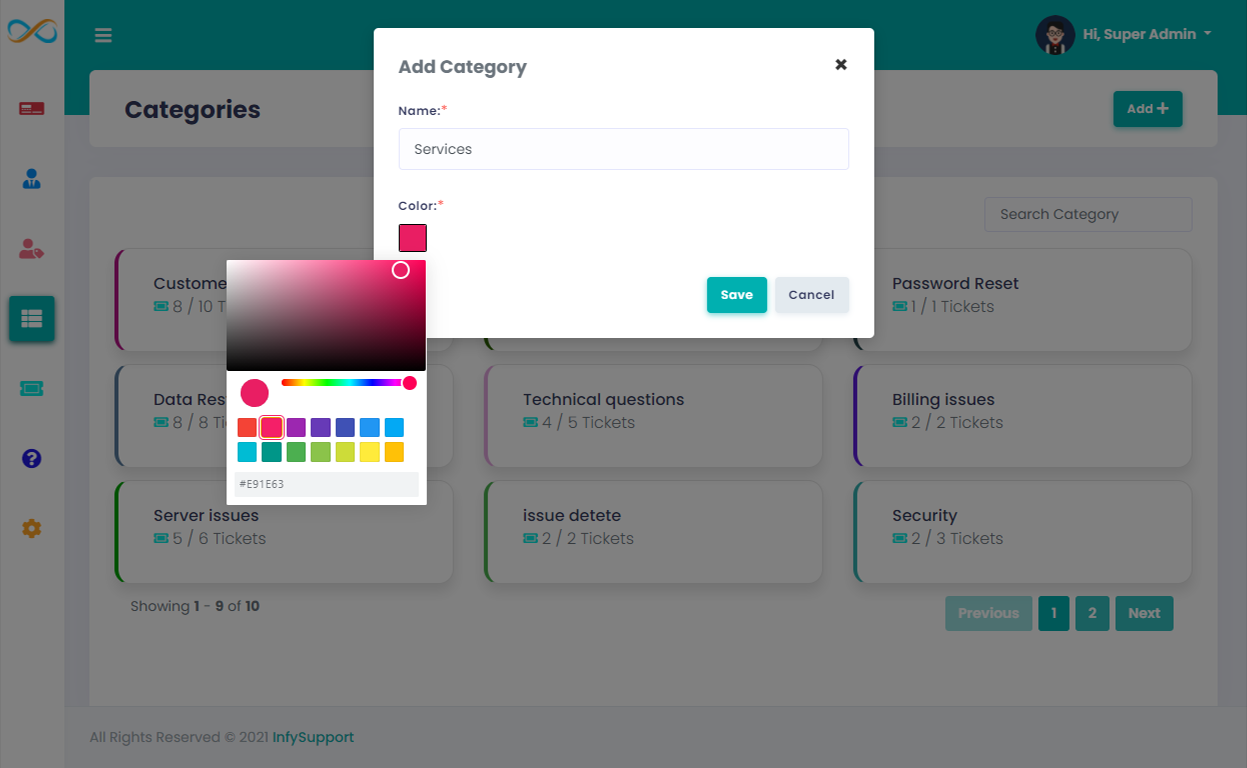Click the hue slider handle

tap(409, 383)
